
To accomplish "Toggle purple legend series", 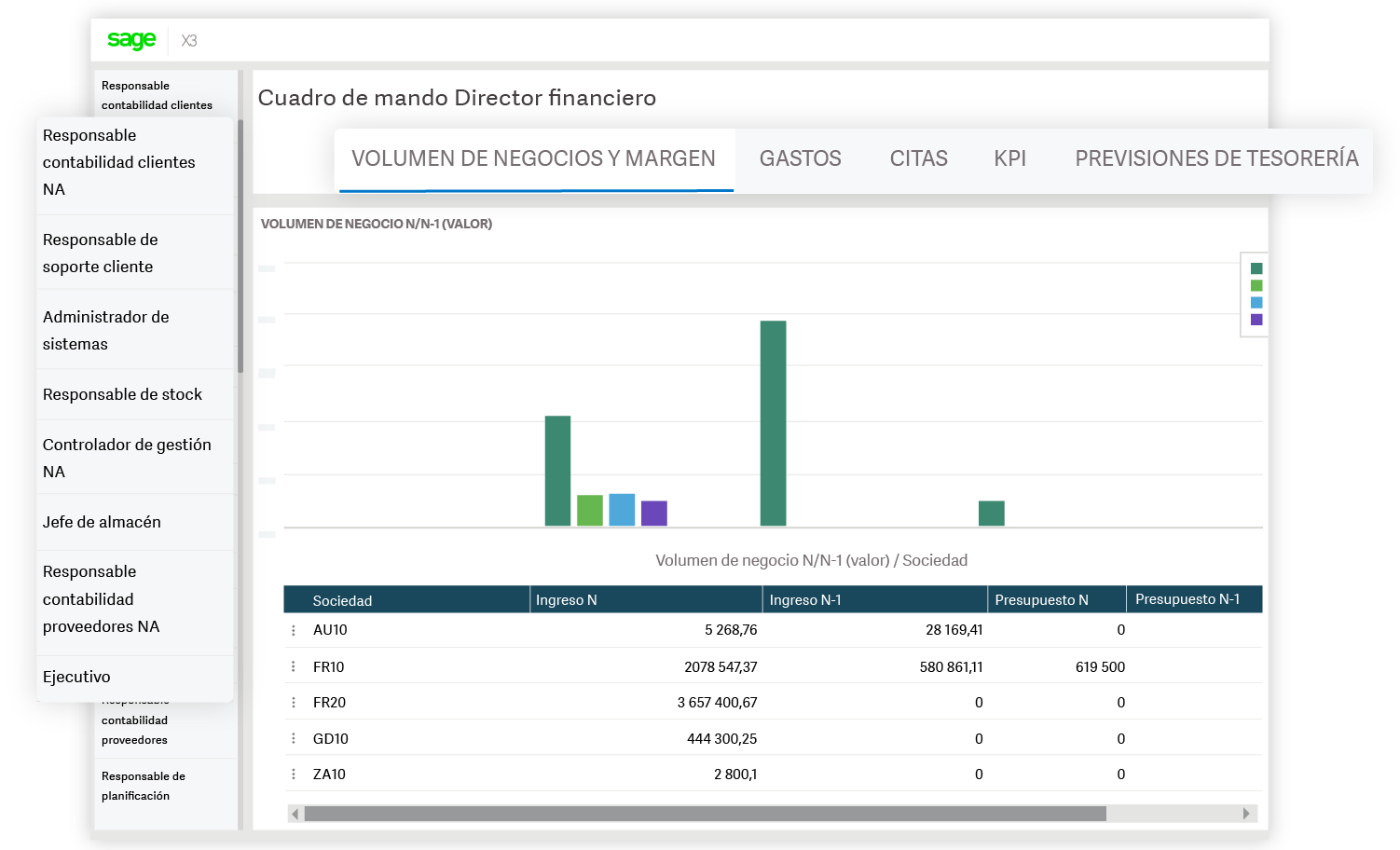I will pos(1256,320).
